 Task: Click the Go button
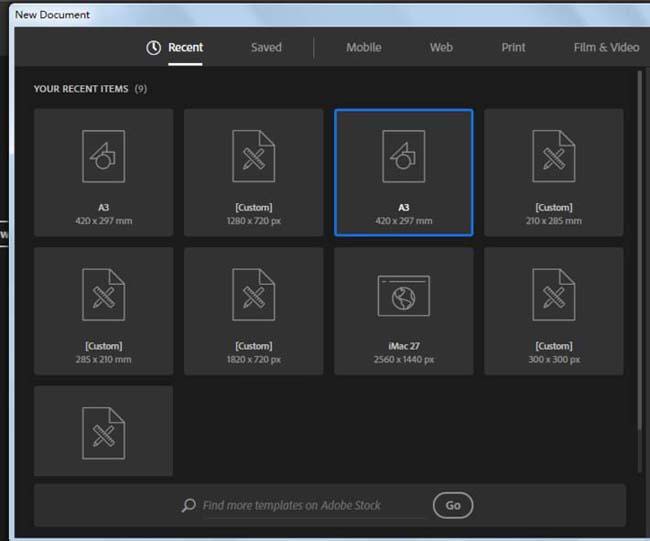pos(453,505)
